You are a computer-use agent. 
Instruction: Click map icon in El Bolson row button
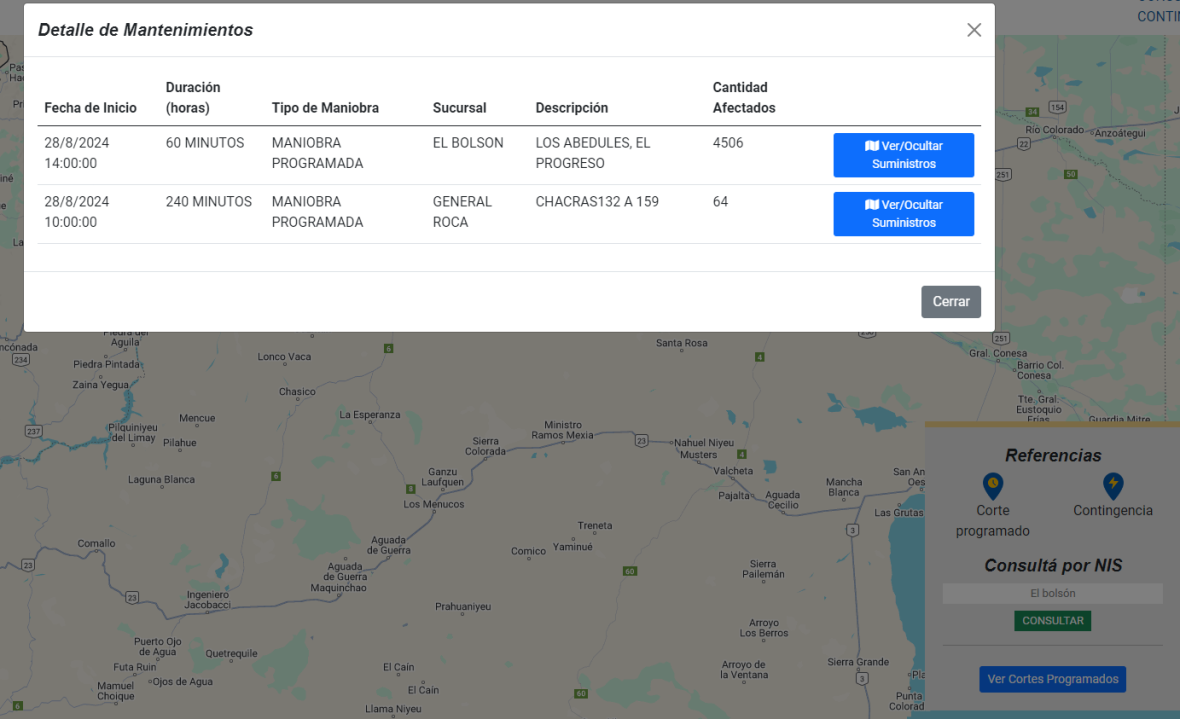pyautogui.click(x=871, y=146)
